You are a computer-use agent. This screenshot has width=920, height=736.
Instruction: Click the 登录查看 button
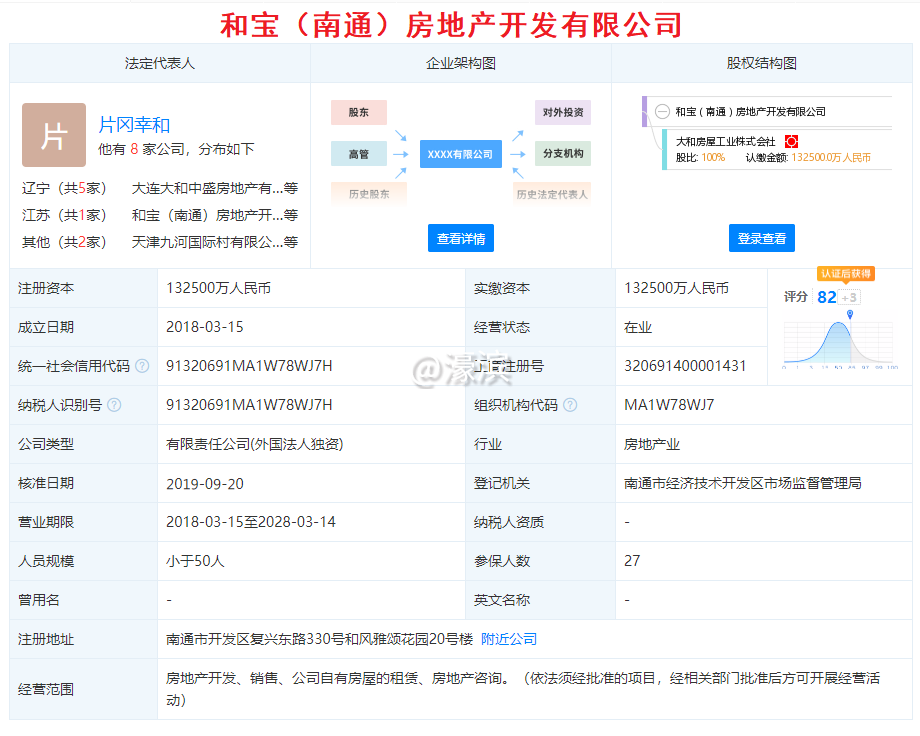pos(761,238)
